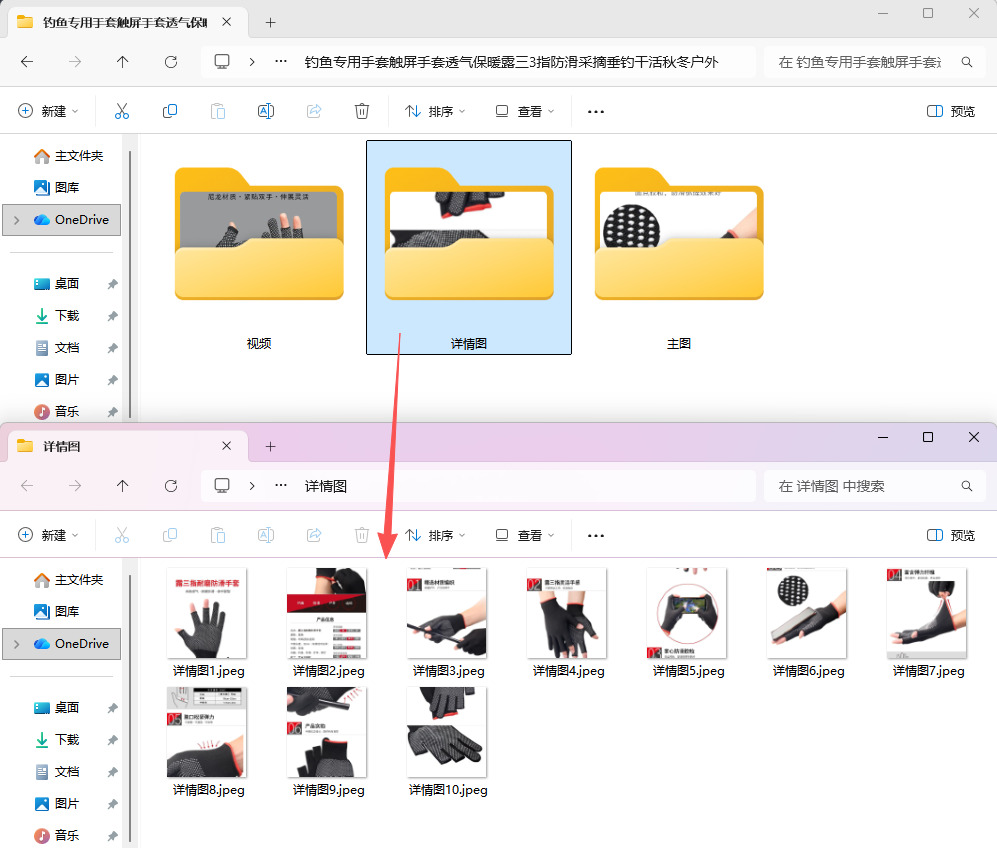Click the Copy icon in the 钓鱼专用手套 window toolbar
Screen dimensions: 997x848
coord(170,111)
